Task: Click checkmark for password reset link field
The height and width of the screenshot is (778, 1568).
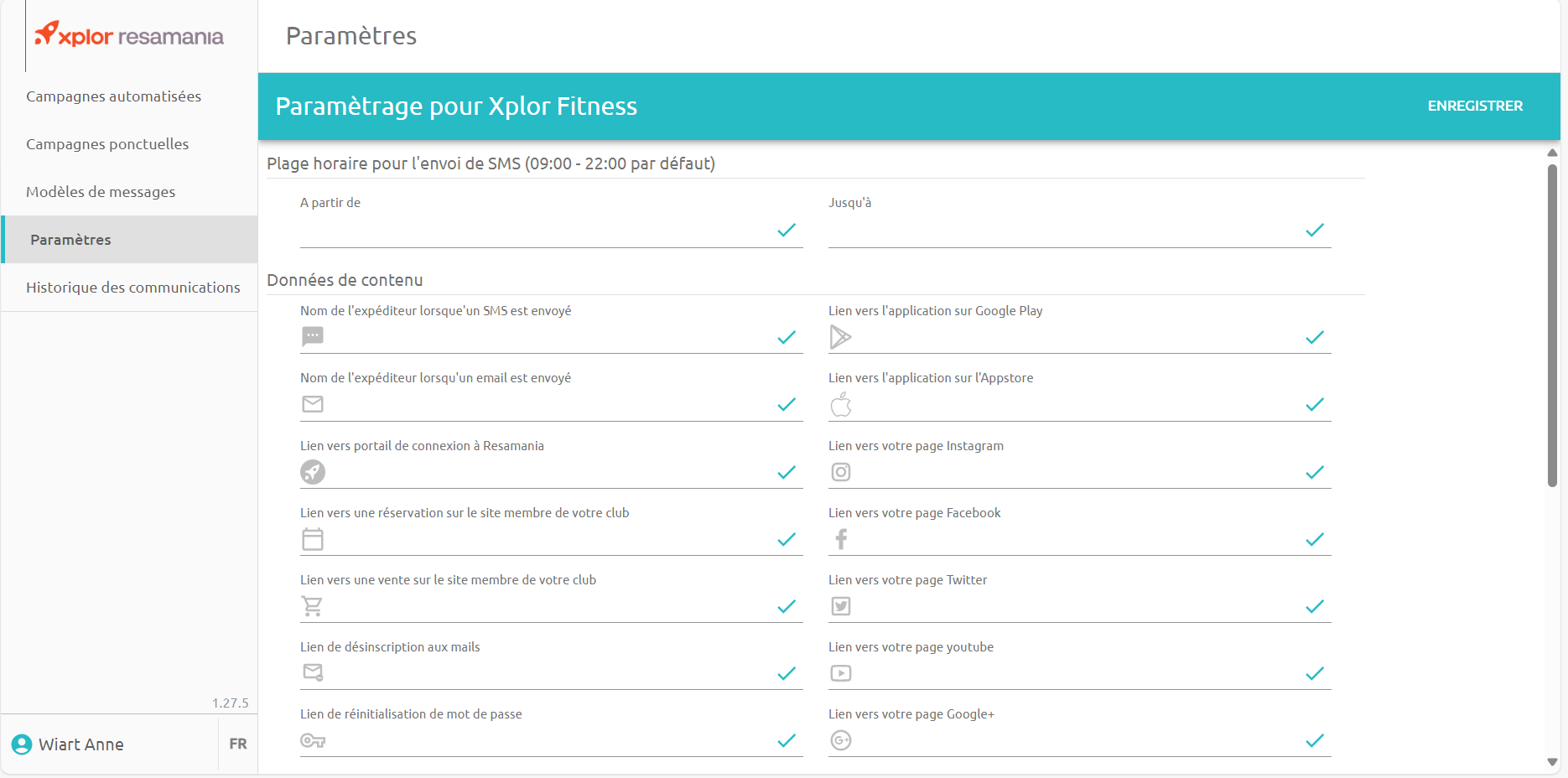Action: pyautogui.click(x=787, y=741)
